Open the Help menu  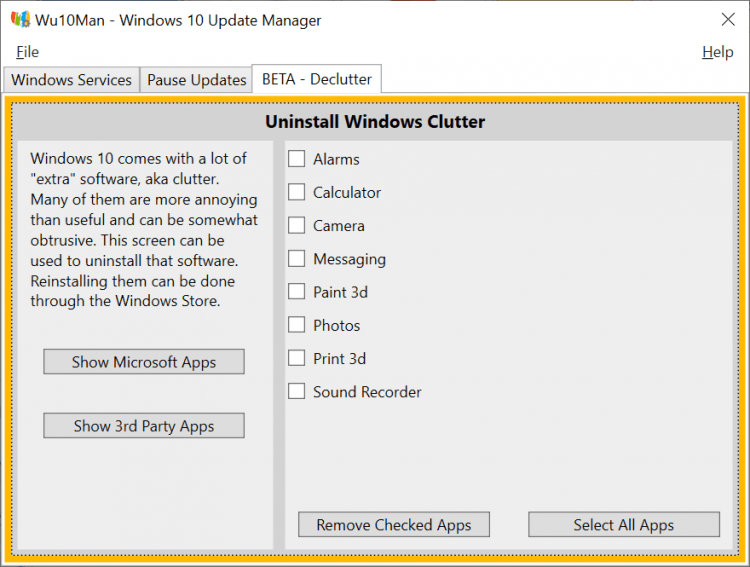(x=717, y=52)
